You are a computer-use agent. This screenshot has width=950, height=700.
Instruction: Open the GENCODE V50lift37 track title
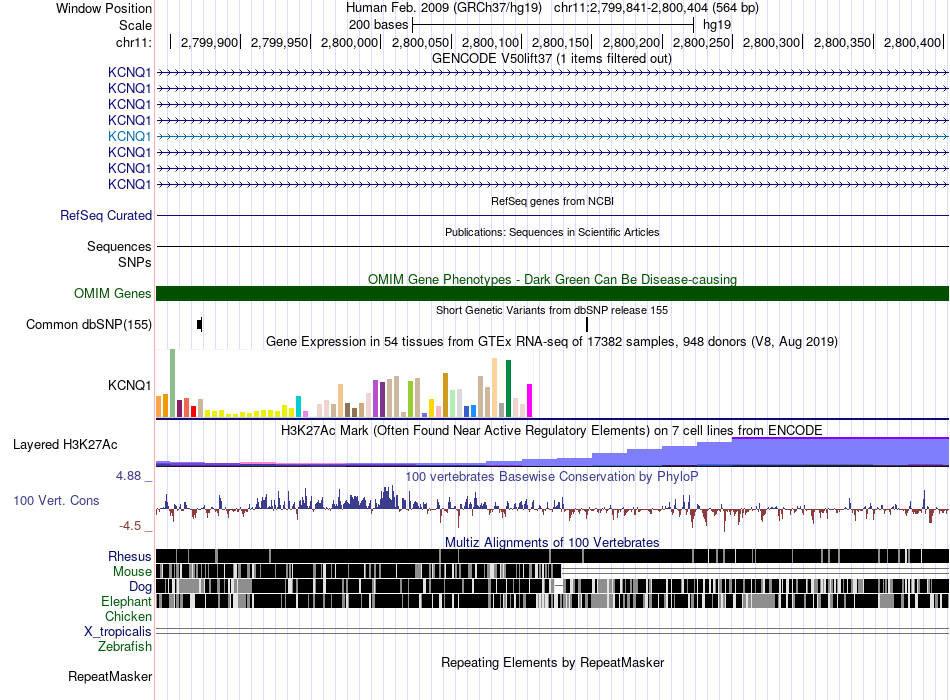click(552, 59)
